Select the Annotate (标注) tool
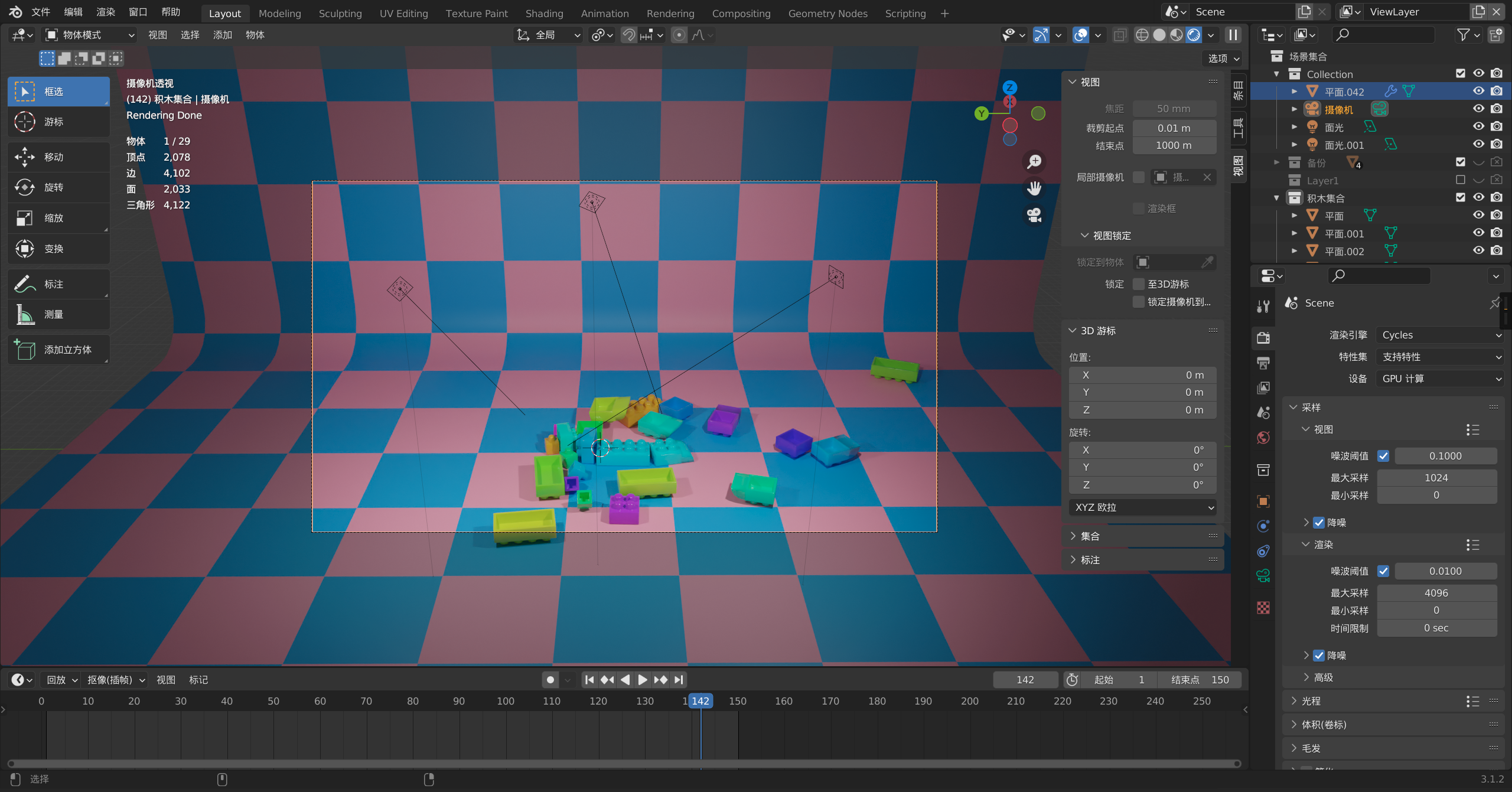 point(58,284)
